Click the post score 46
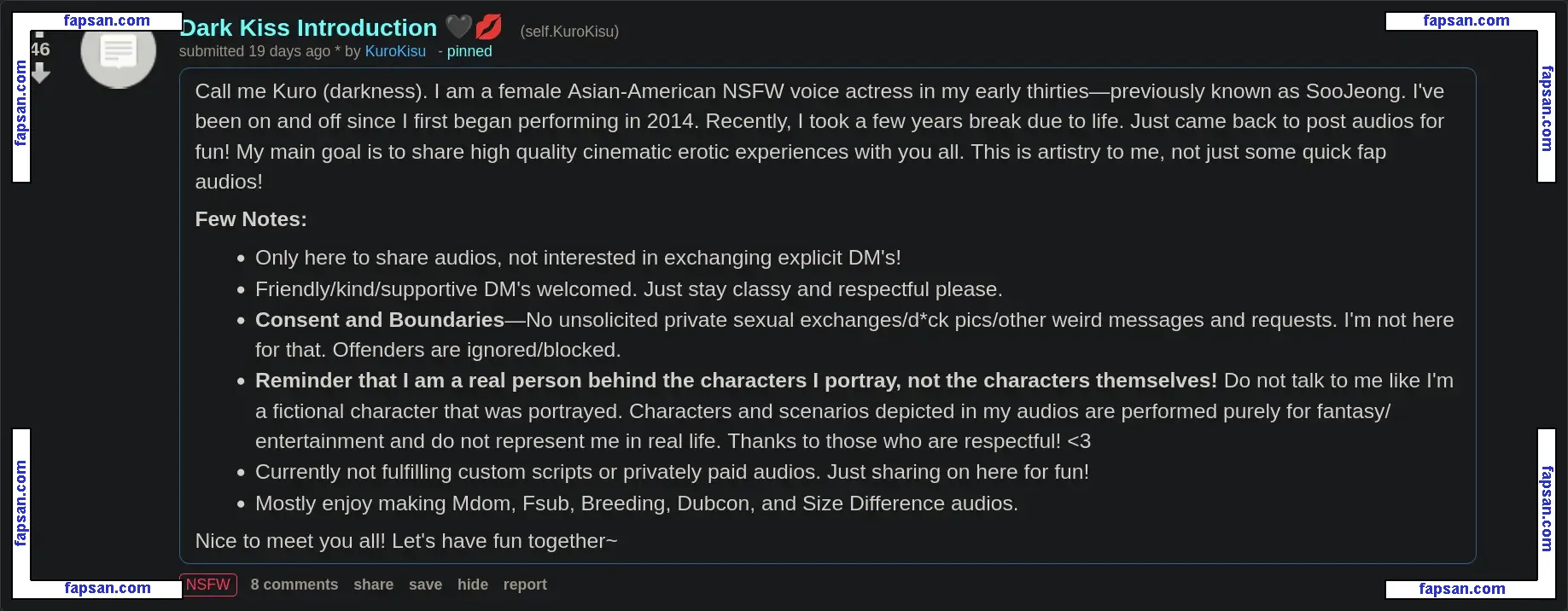Viewport: 1568px width, 611px height. [40, 49]
